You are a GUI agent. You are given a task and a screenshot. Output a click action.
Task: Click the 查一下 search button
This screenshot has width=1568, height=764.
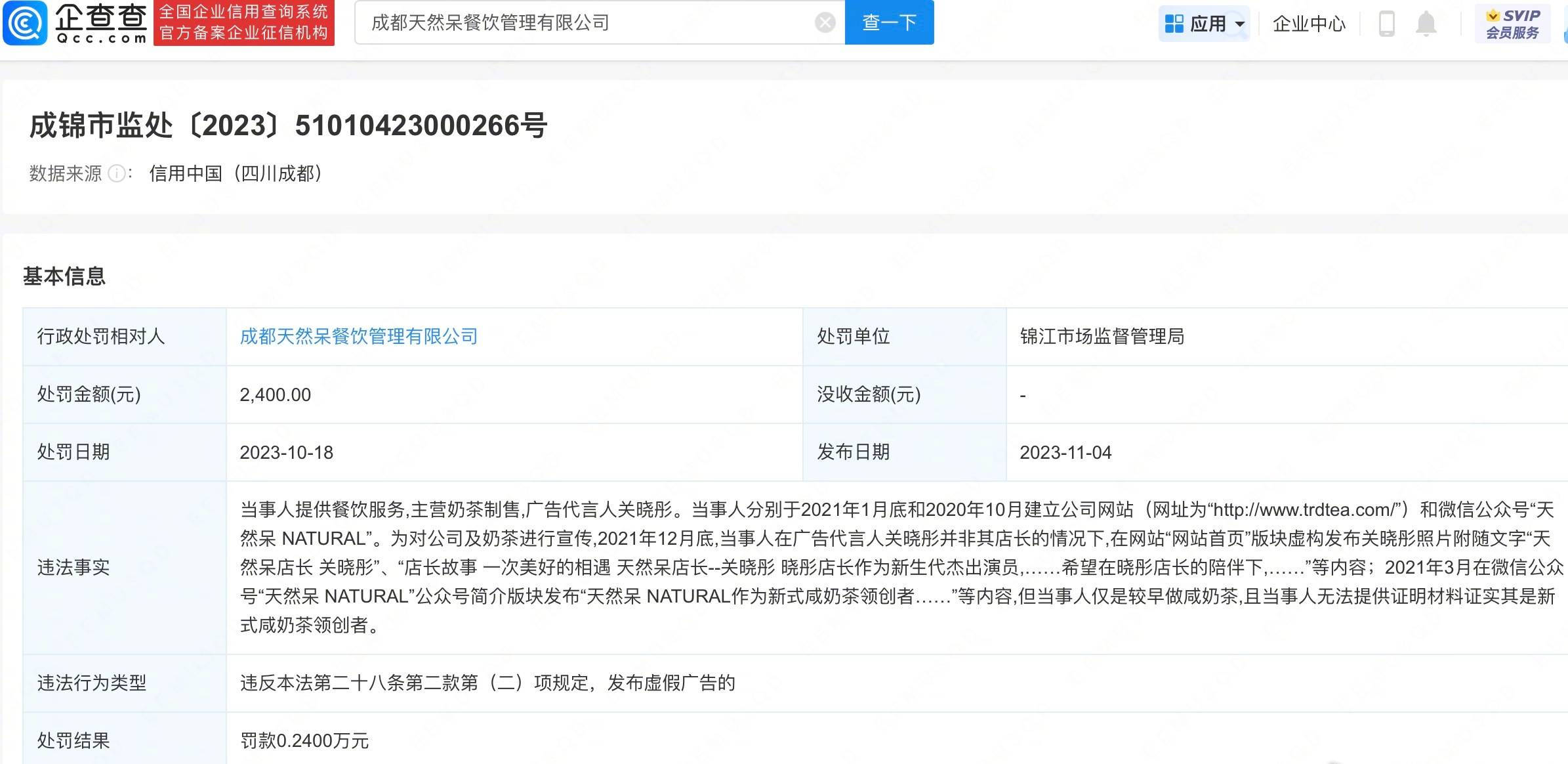click(x=889, y=22)
